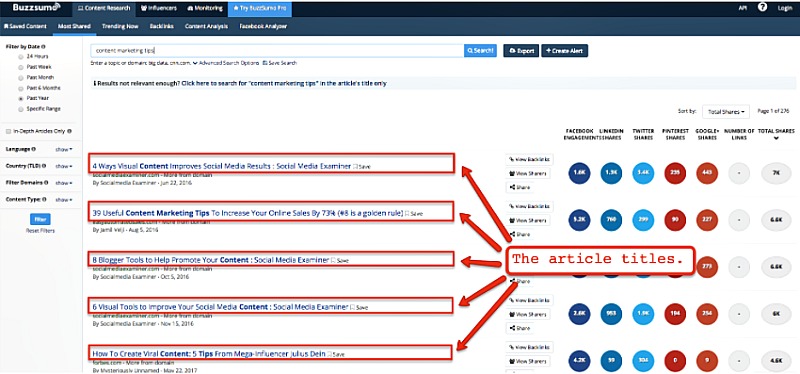Open the Backlinks sub-tab
The image size is (800, 374).
click(161, 26)
